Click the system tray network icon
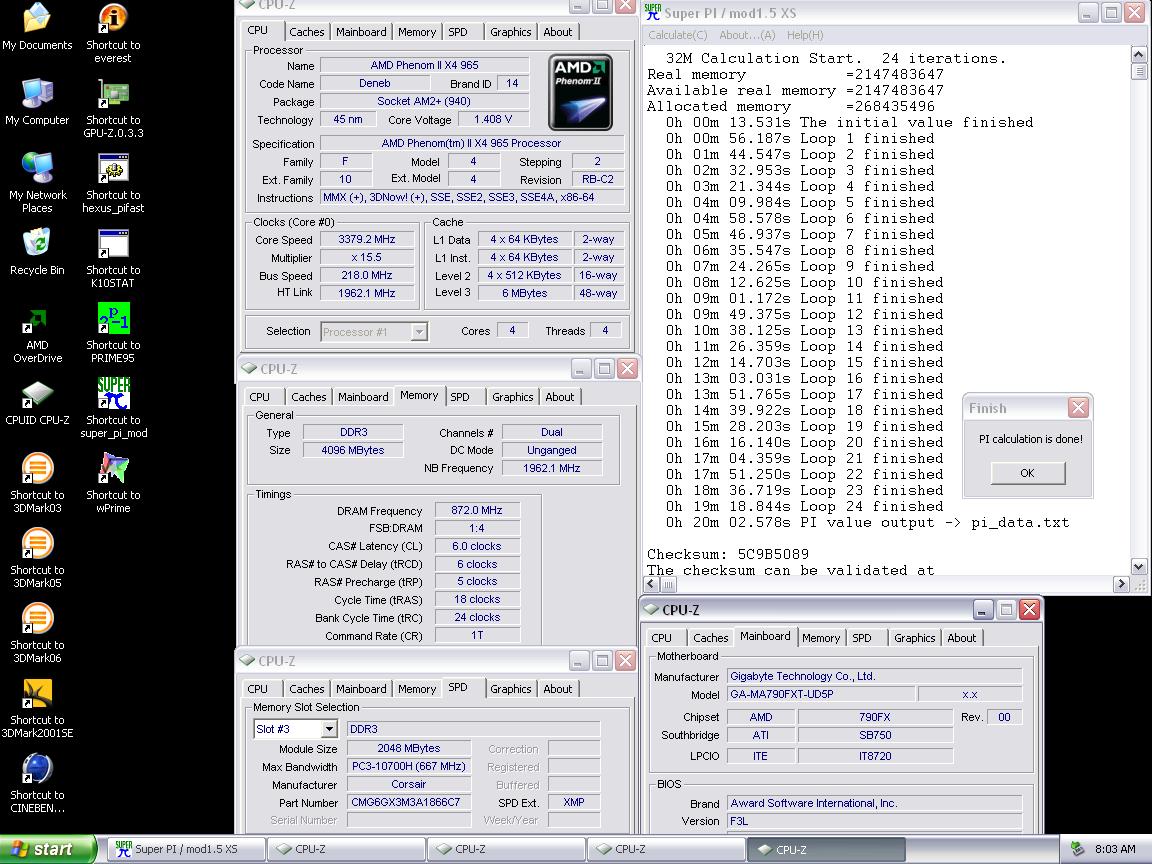1152x864 pixels. click(1077, 849)
